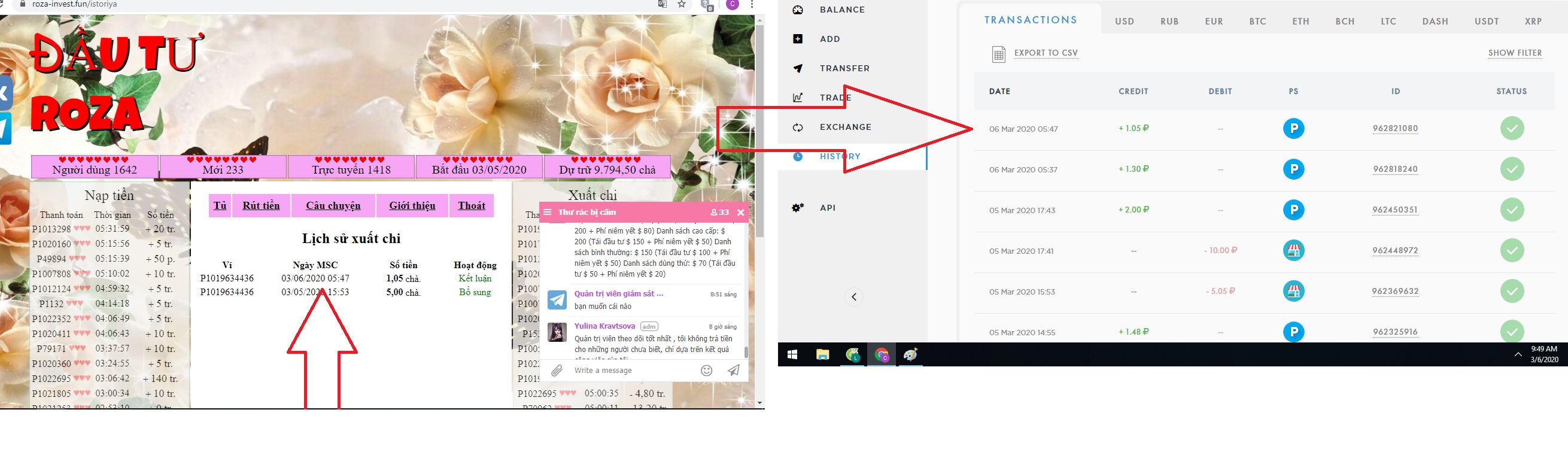Click the chat widget scrollbar thumb
1568x449 pixels.
tap(746, 352)
